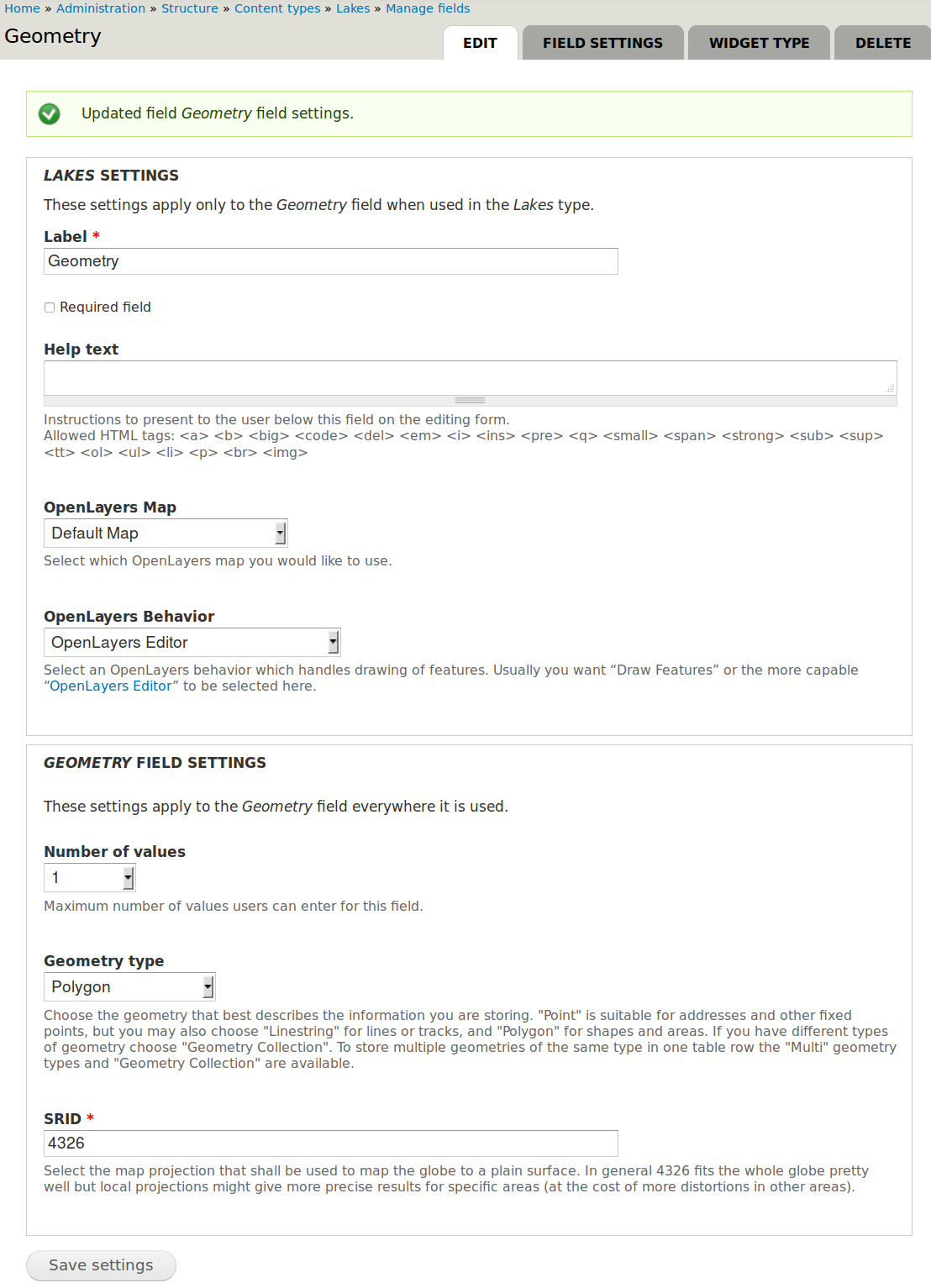
Task: Open the Widget Type tab
Action: click(x=759, y=43)
